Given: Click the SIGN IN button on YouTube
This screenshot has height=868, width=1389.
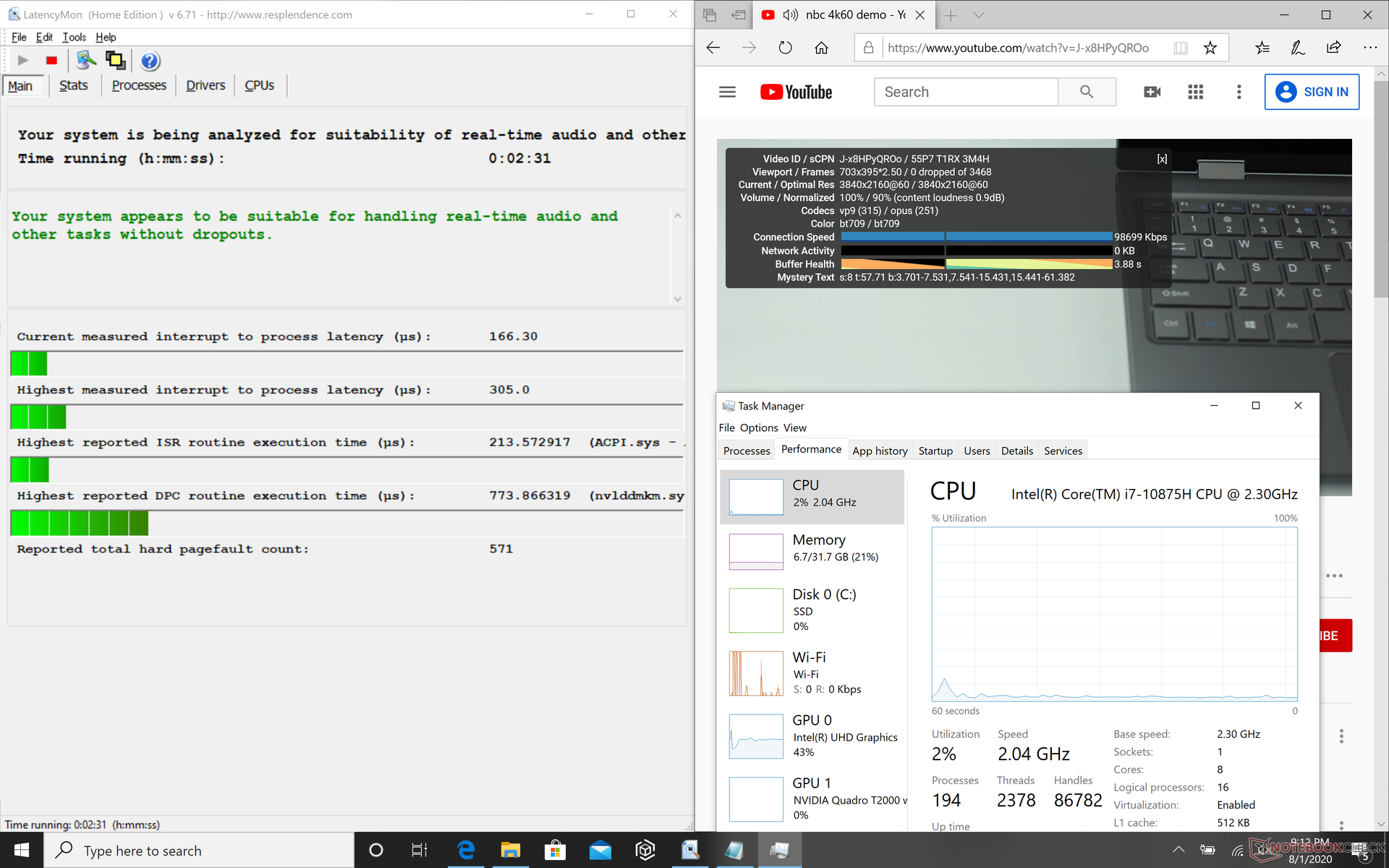Looking at the screenshot, I should 1311,92.
